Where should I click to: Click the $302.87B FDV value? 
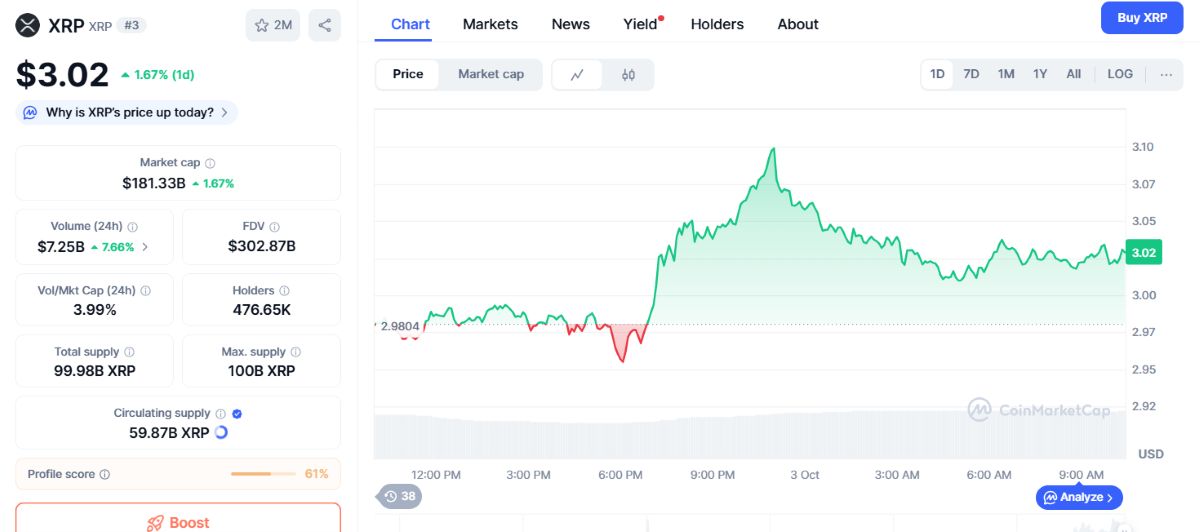click(262, 246)
